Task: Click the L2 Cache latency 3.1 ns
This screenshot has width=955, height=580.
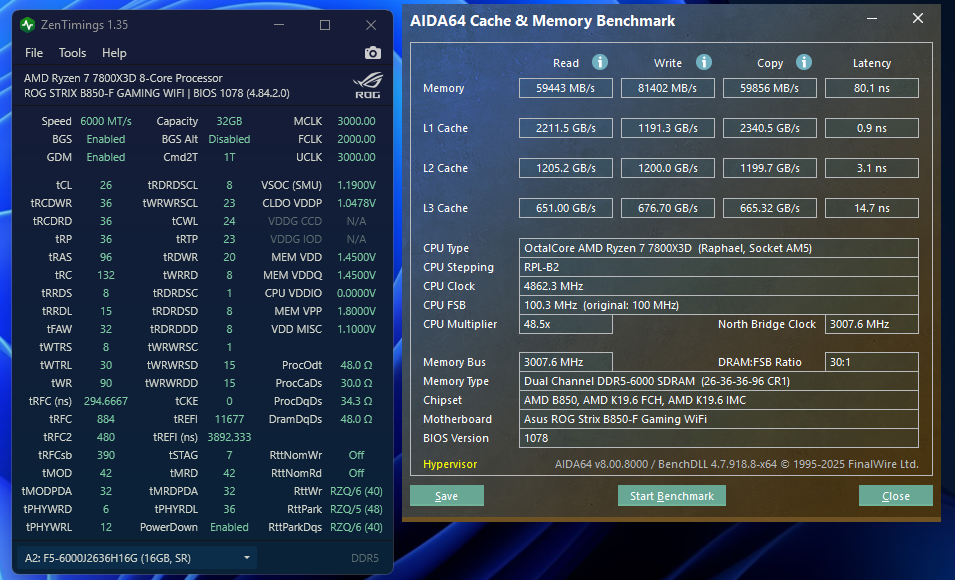Action: tap(872, 168)
